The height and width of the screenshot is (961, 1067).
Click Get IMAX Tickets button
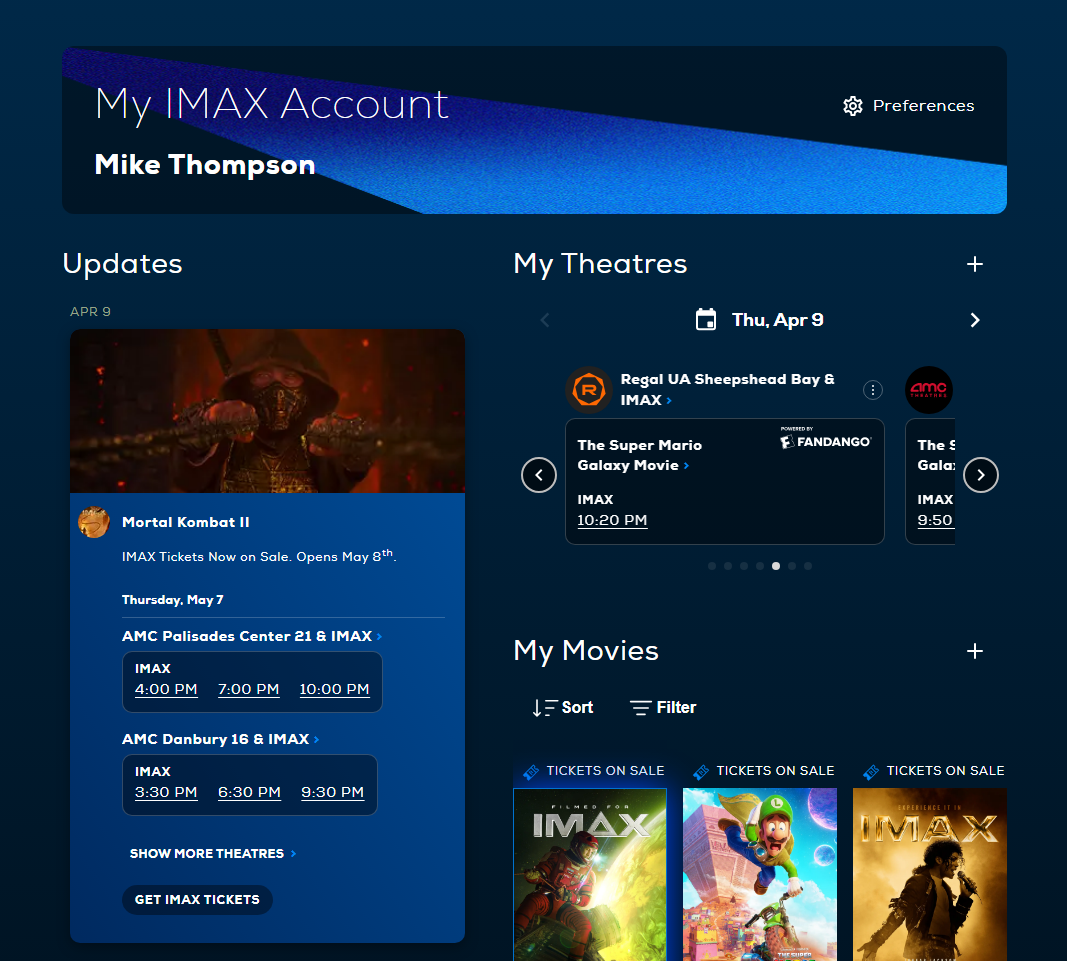[x=197, y=900]
